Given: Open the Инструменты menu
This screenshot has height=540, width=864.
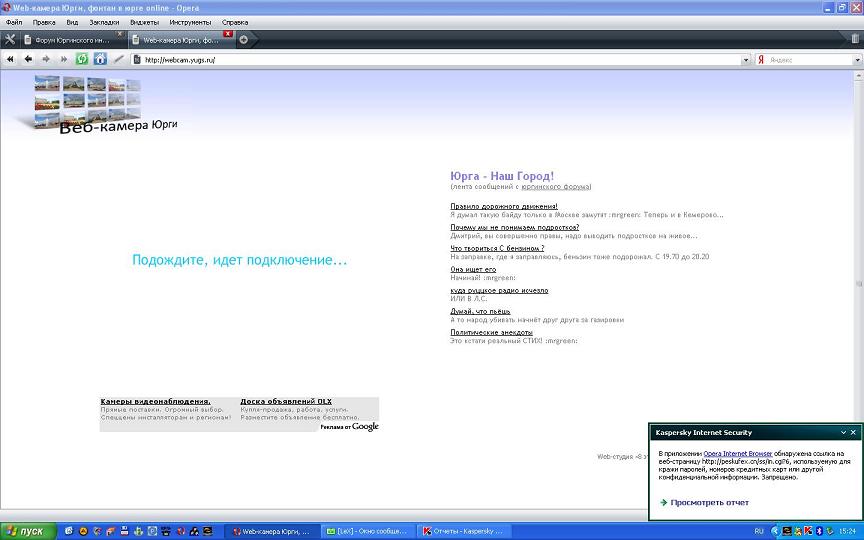Looking at the screenshot, I should point(190,21).
